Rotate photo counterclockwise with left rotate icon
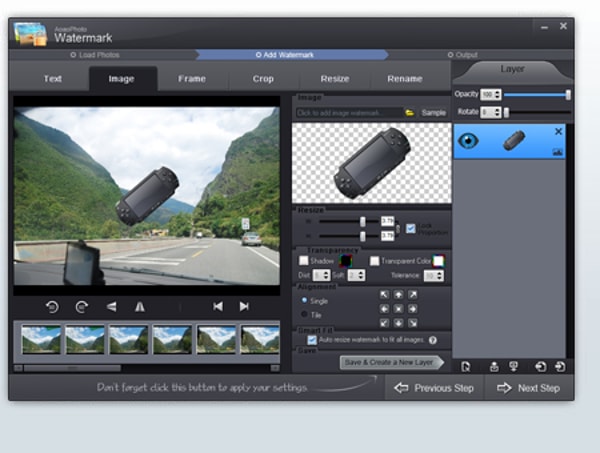 click(x=52, y=307)
